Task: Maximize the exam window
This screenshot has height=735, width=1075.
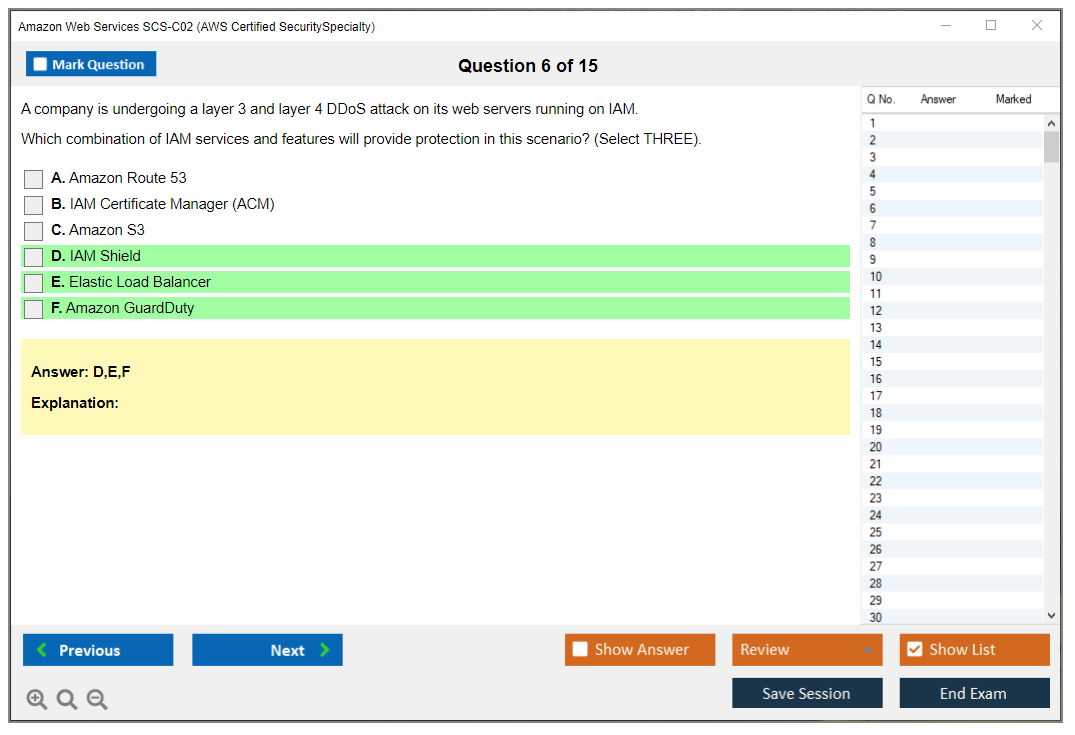Action: click(x=991, y=26)
